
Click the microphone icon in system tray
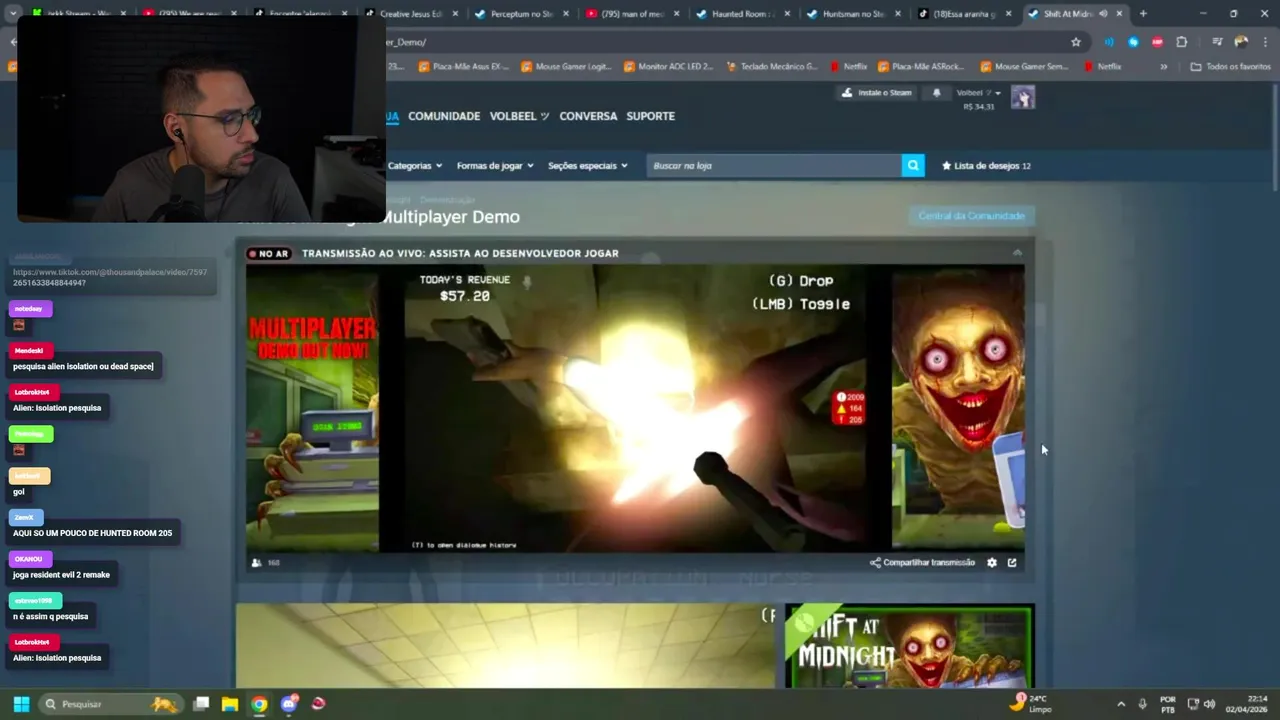coord(1142,704)
